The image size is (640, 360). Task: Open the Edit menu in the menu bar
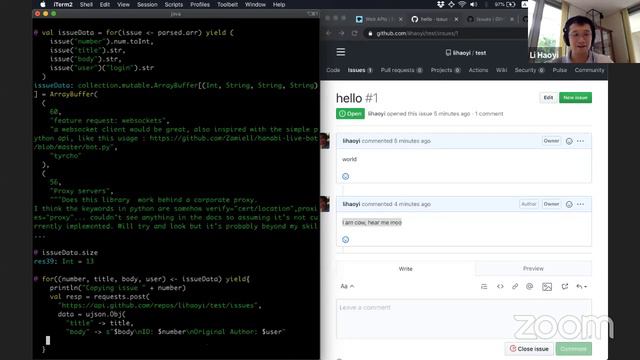click(x=105, y=4)
